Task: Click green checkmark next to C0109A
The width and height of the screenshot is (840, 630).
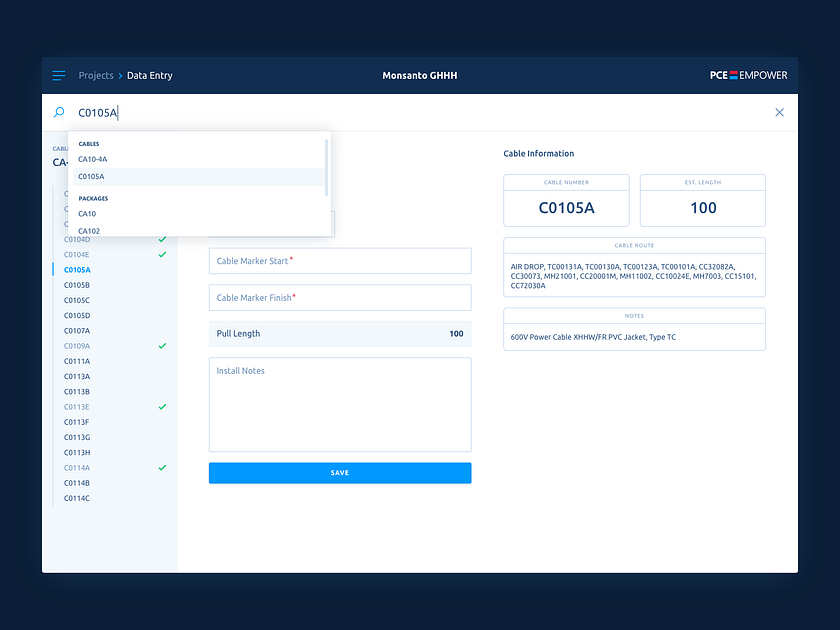Action: [x=162, y=346]
